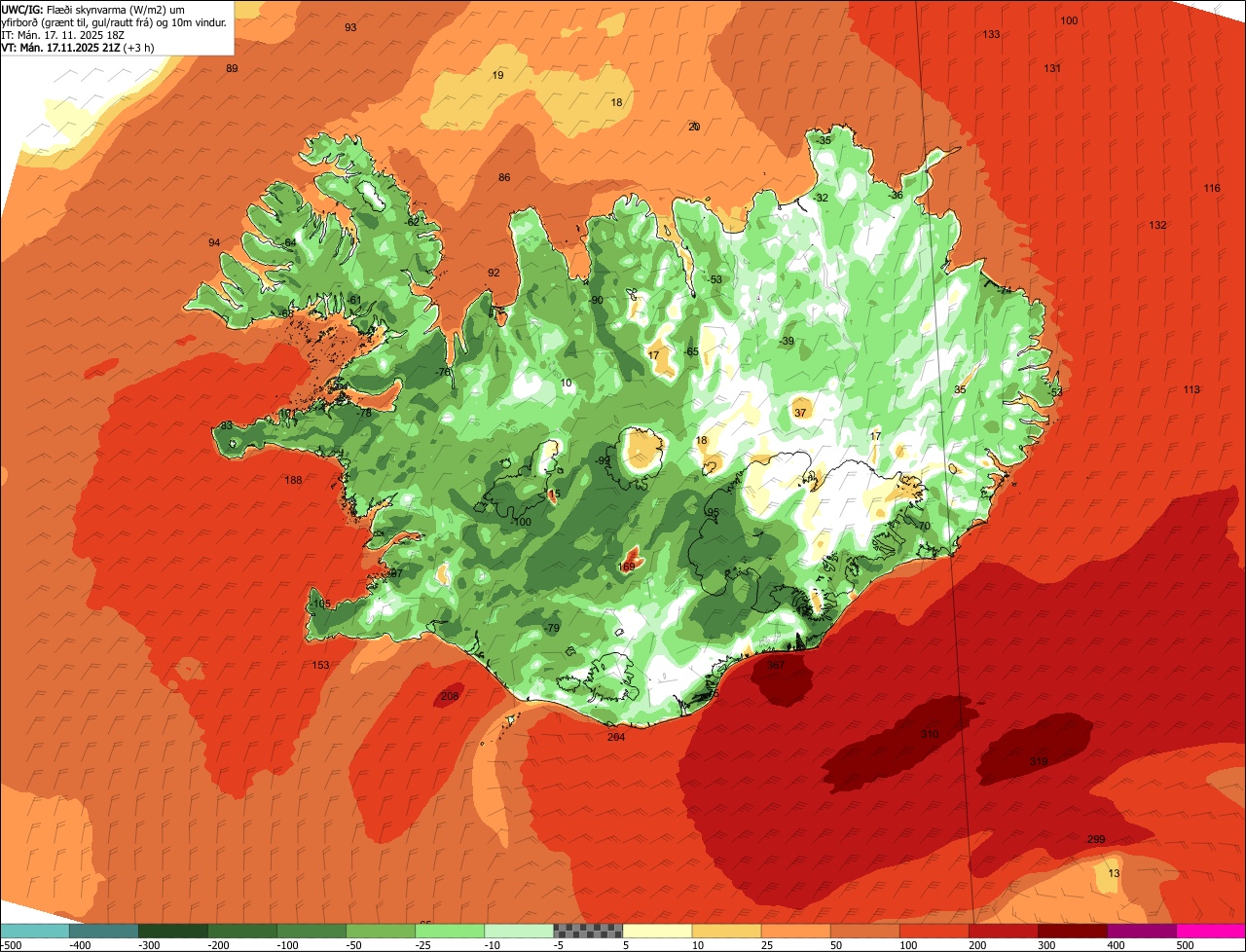Viewport: 1246px width, 952px height.
Task: Click the -79 value in south Iceland
Action: pos(552,628)
